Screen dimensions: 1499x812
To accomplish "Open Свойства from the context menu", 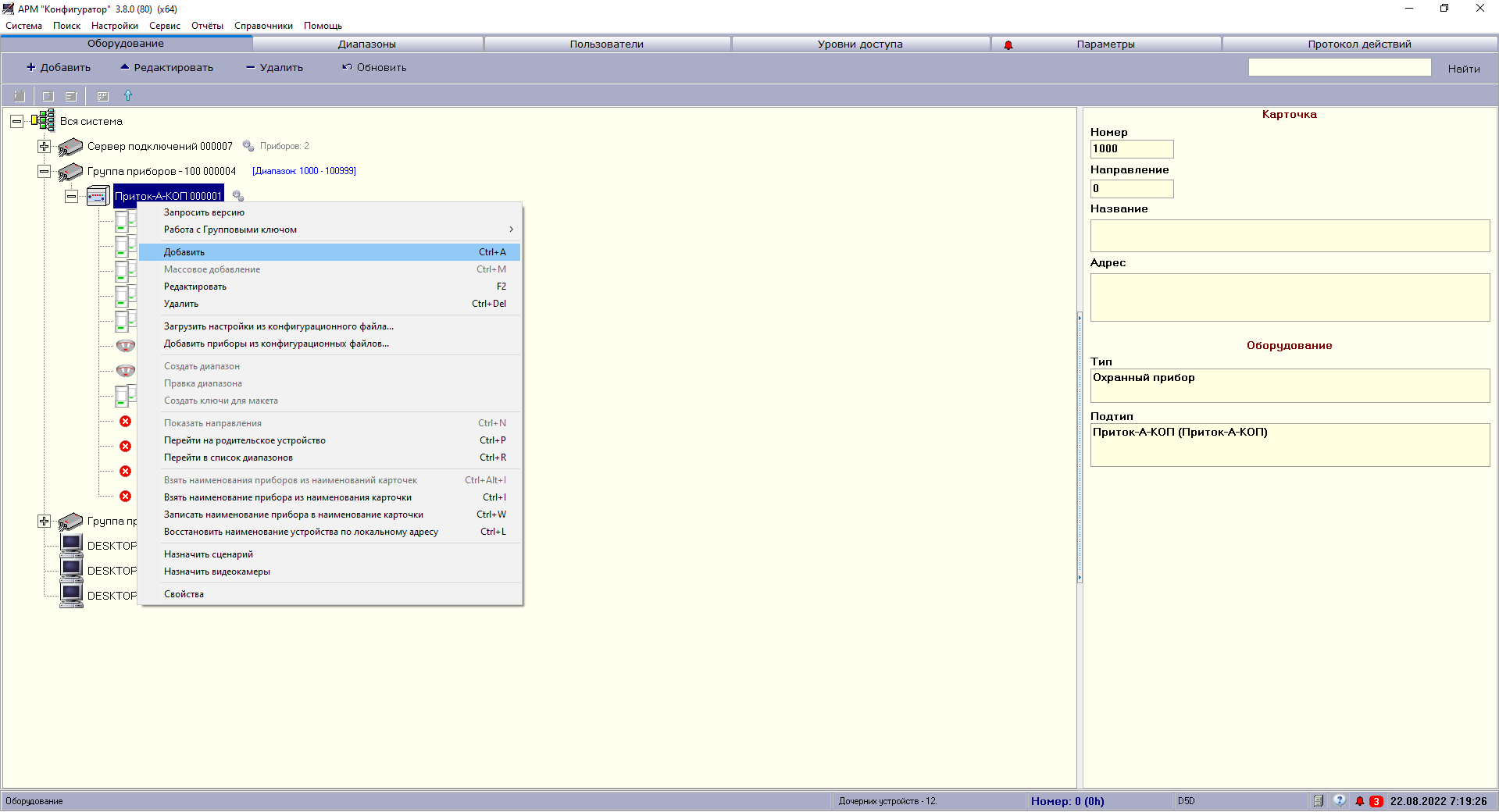I will [330, 594].
